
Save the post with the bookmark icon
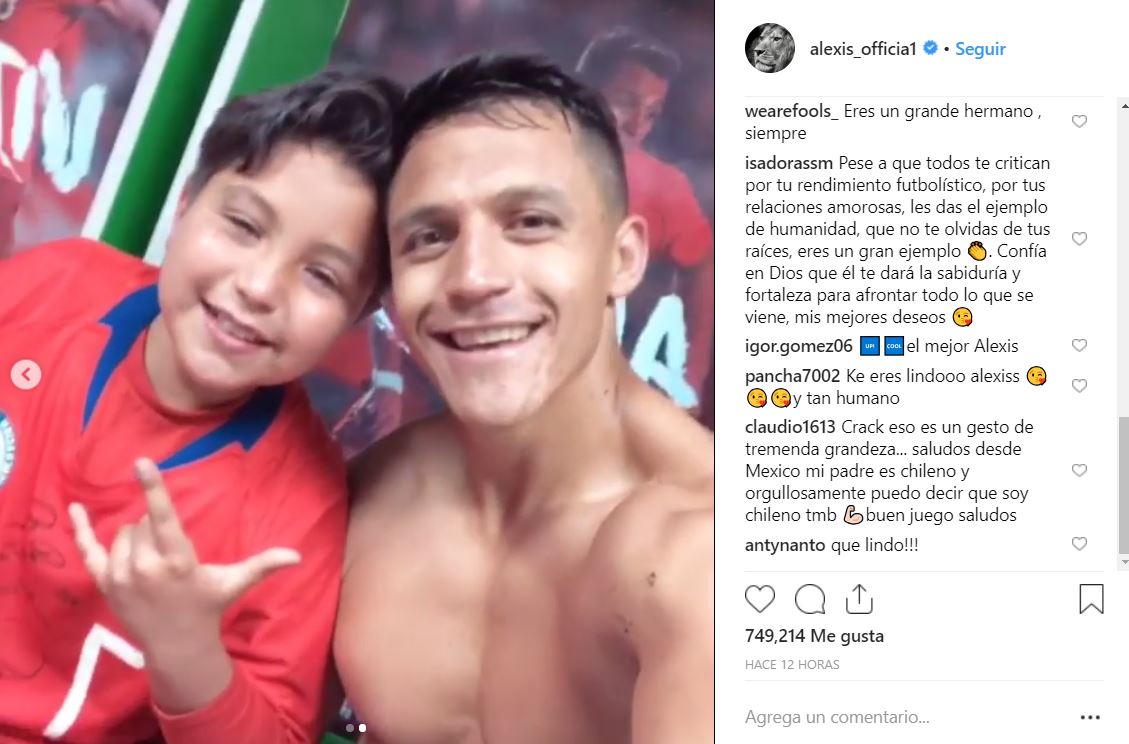coord(1091,599)
